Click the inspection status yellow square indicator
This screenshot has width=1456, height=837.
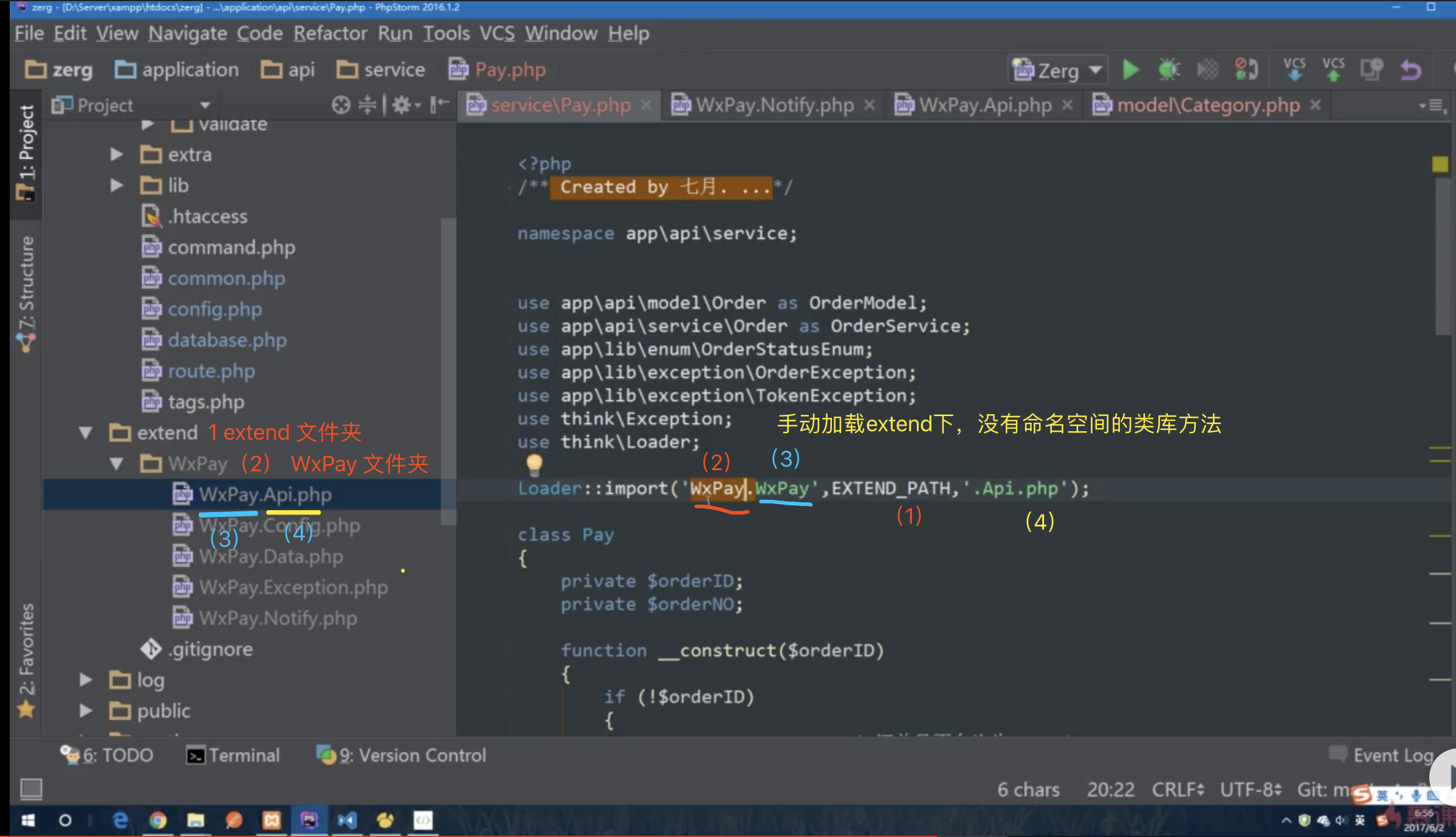[1440, 164]
